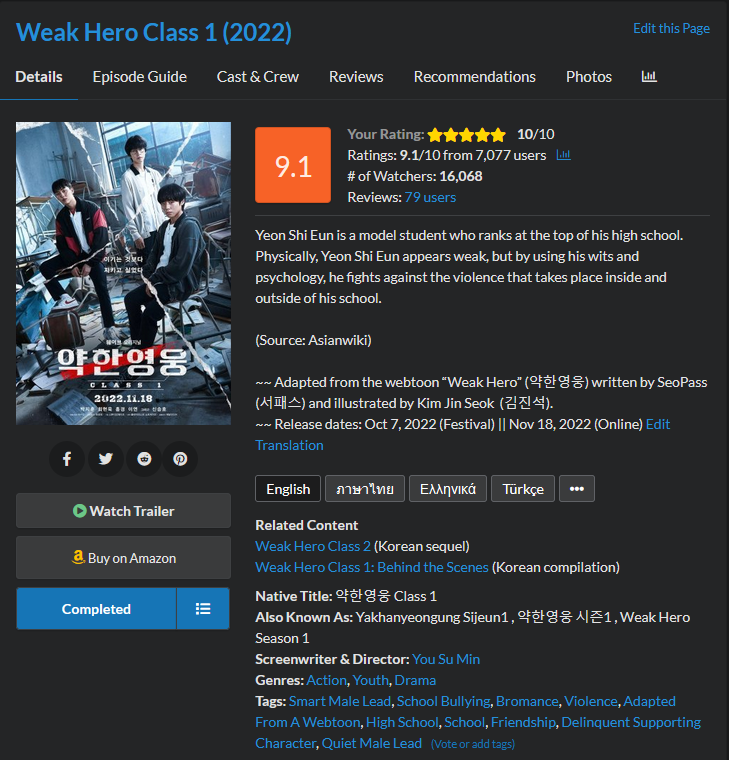This screenshot has width=729, height=760.
Task: Open Weak Hero Class 2 link
Action: click(x=313, y=546)
